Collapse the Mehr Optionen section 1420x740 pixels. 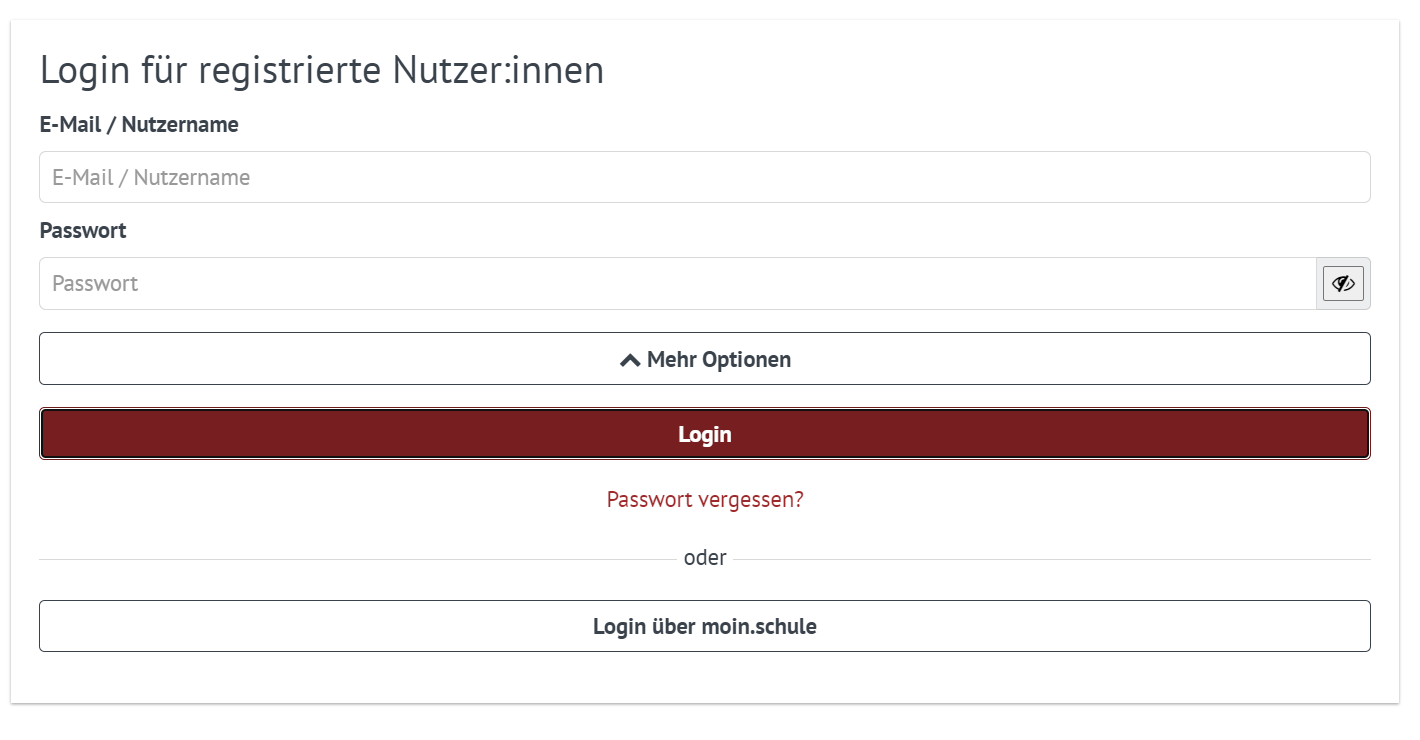pos(704,358)
